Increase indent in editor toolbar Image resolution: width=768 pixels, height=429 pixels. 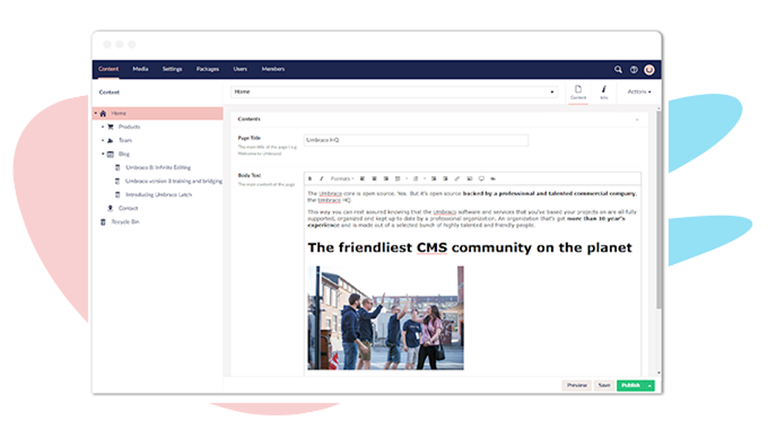[445, 179]
